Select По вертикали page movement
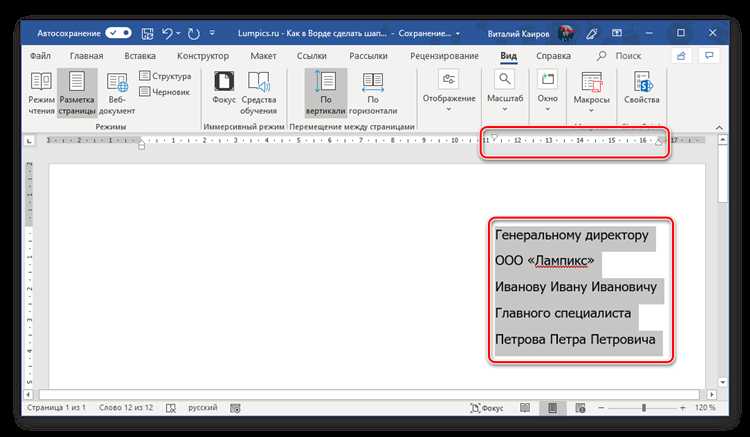The image size is (750, 437). [x=326, y=93]
